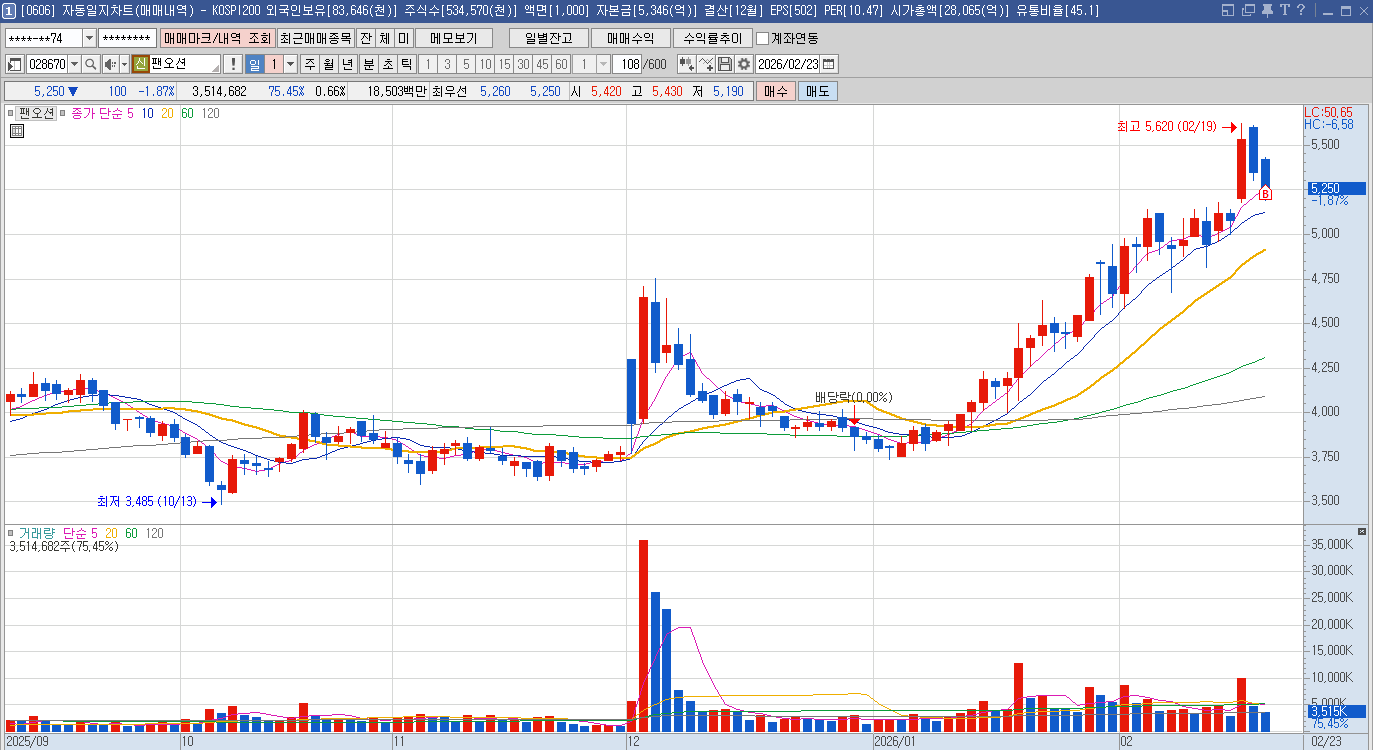Click the data grid icon under 팬오선 label
This screenshot has width=1373, height=750.
[17, 130]
